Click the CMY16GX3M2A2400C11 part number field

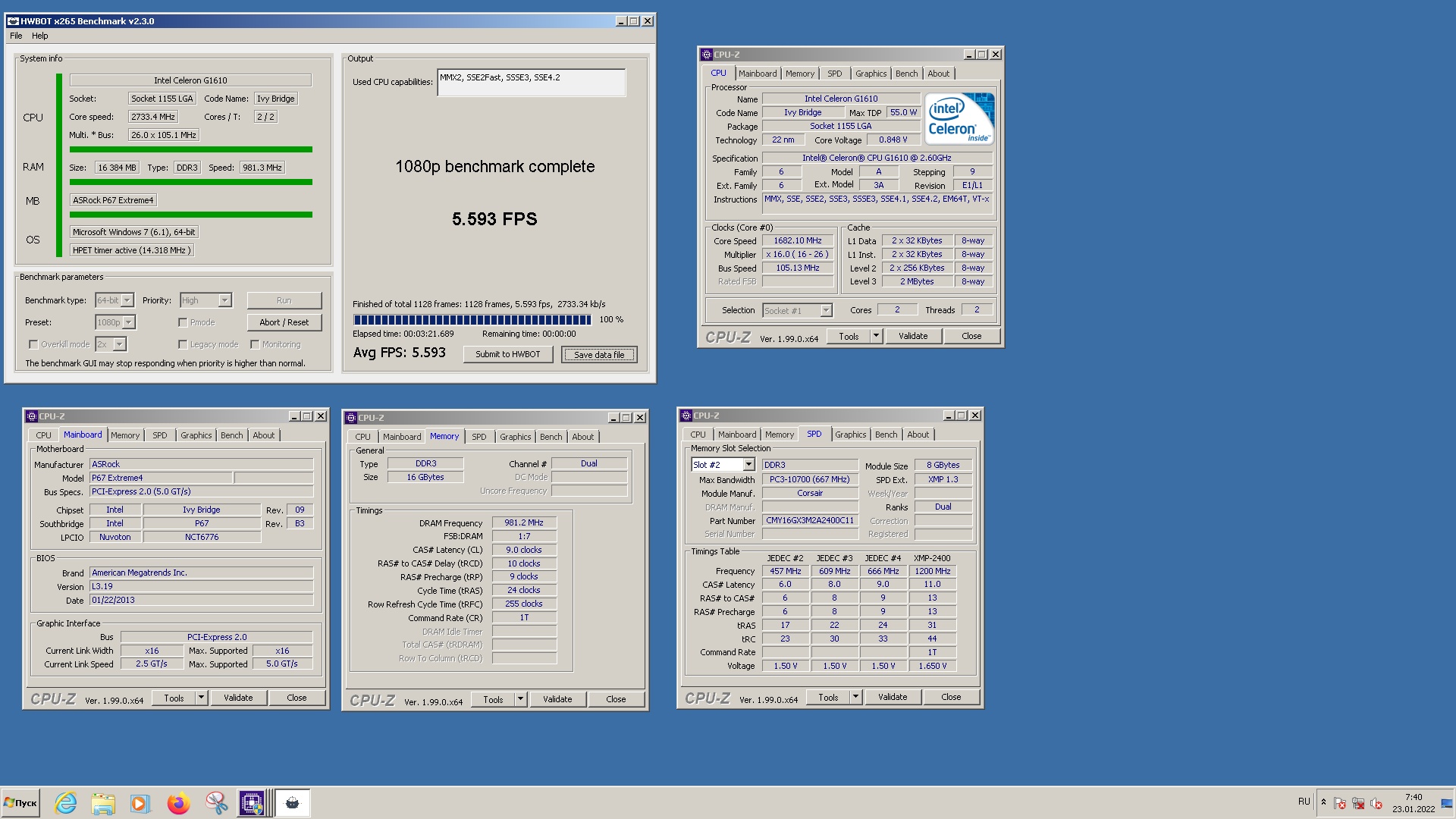coord(810,520)
